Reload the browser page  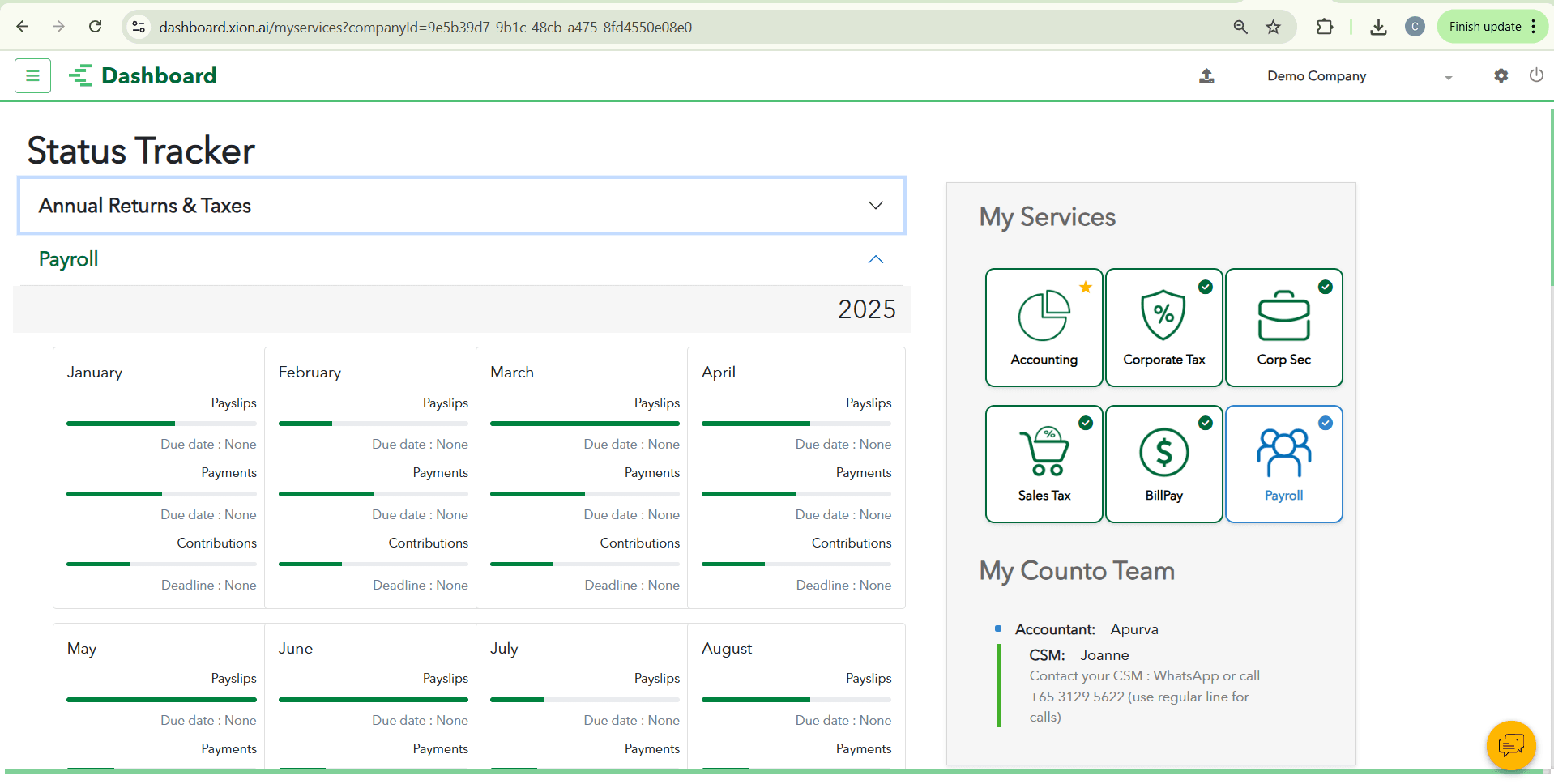point(96,27)
